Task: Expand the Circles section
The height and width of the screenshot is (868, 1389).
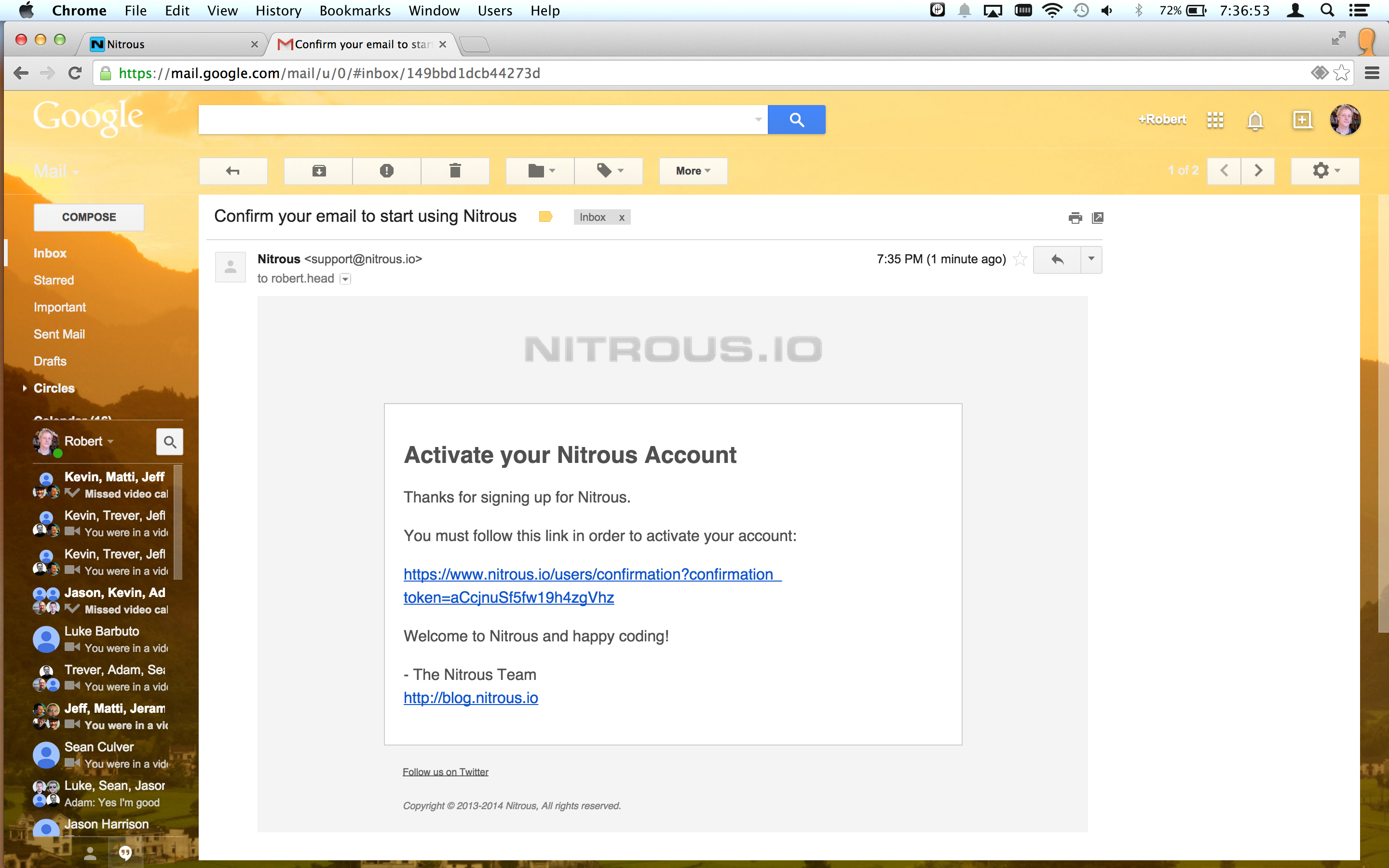Action: [x=25, y=388]
